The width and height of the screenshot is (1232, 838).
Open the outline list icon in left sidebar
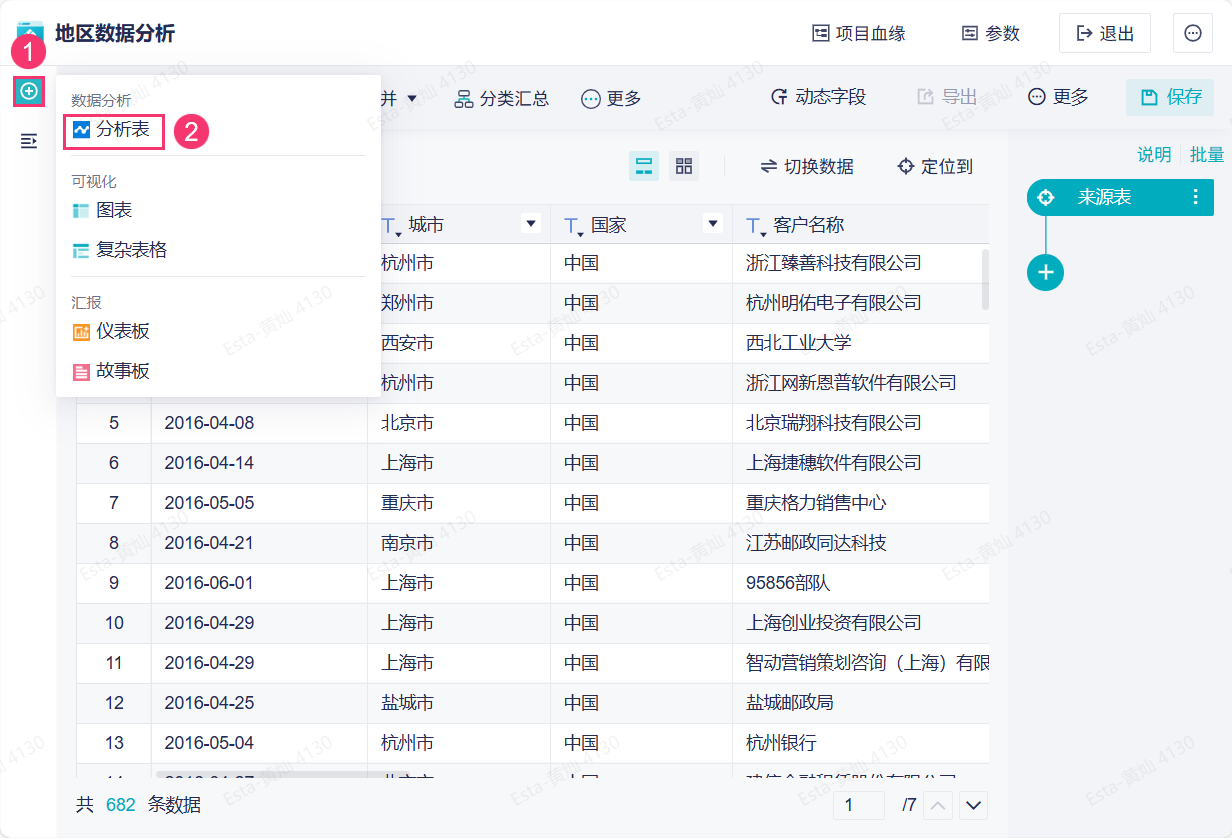[29, 141]
